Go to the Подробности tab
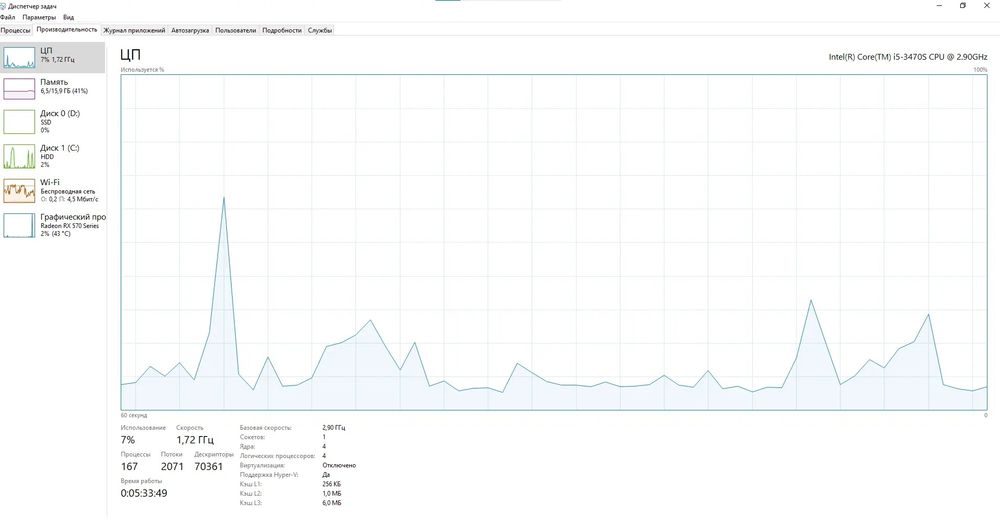This screenshot has width=1000, height=525. (x=282, y=30)
